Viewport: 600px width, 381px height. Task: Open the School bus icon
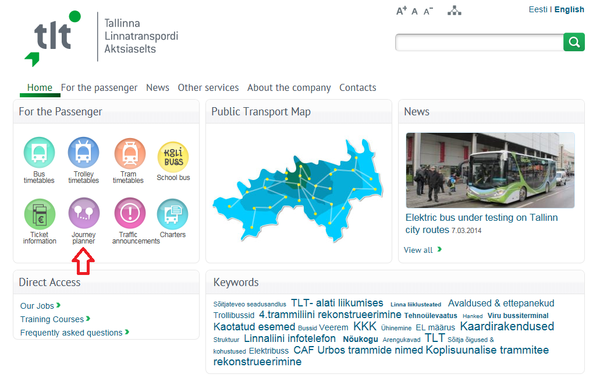pyautogui.click(x=173, y=156)
